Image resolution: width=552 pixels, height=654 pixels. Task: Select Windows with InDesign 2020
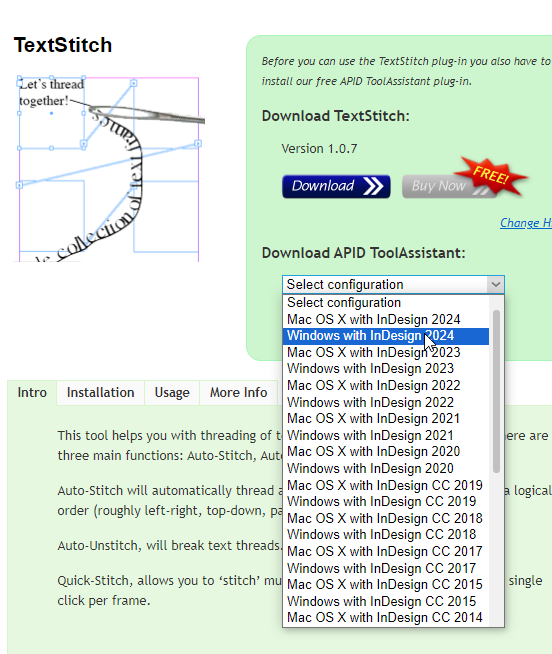pyautogui.click(x=386, y=468)
